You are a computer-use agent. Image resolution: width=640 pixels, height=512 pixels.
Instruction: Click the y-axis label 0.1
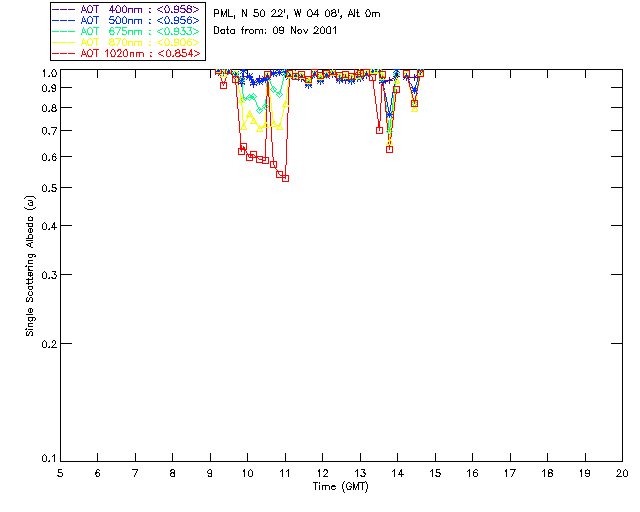[49, 459]
